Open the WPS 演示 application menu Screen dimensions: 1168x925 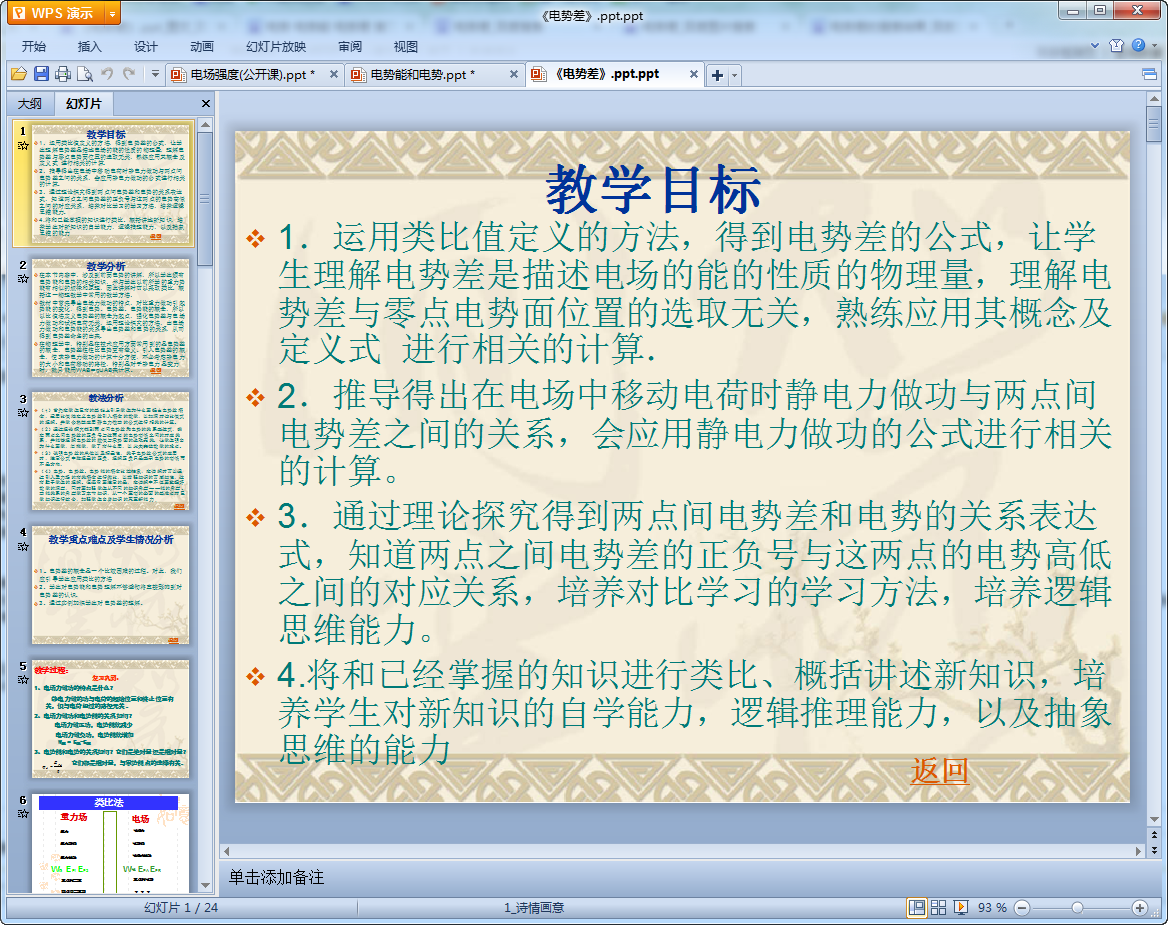[x=55, y=13]
